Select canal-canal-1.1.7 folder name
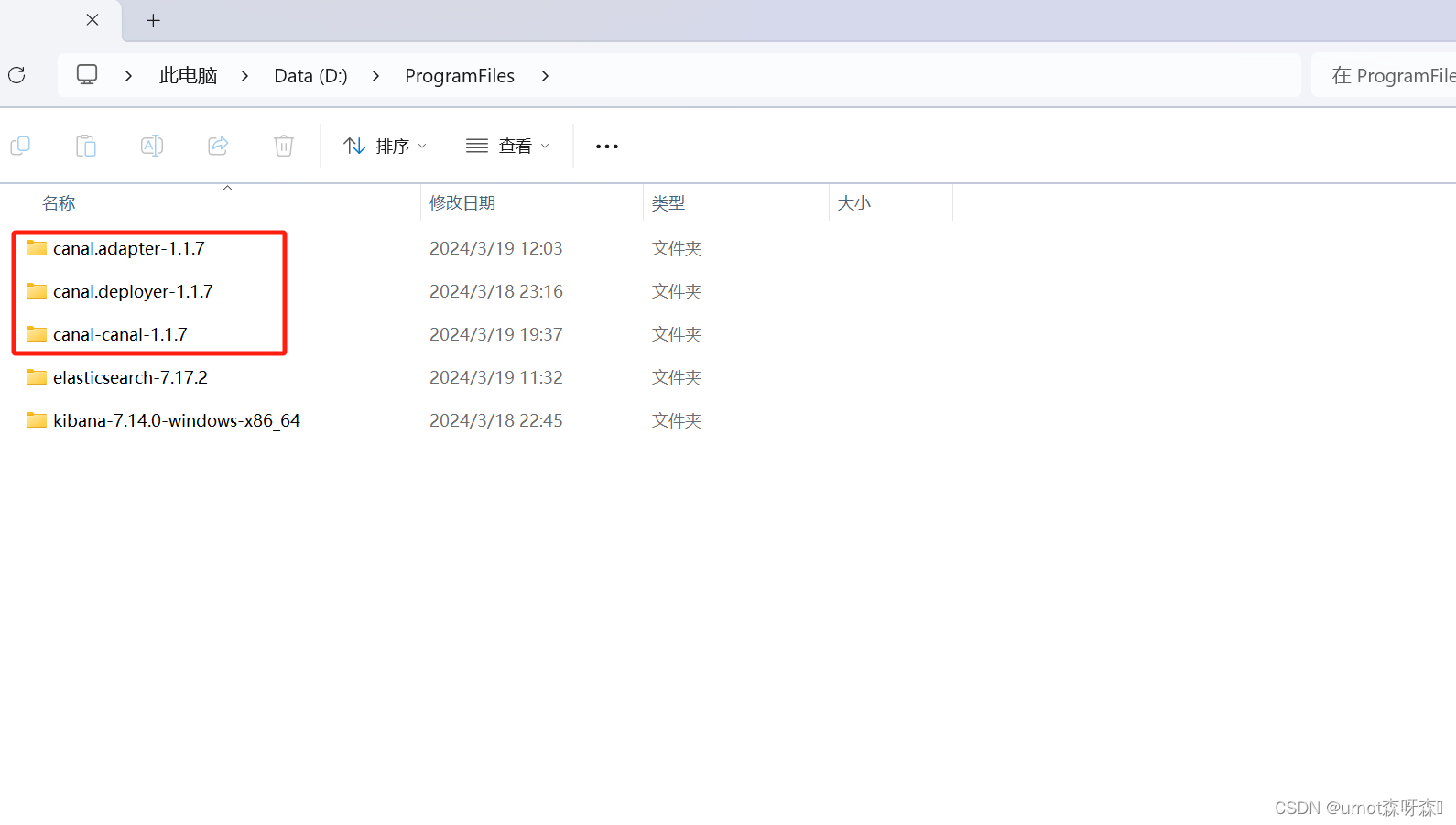The image size is (1456, 825). (x=120, y=334)
